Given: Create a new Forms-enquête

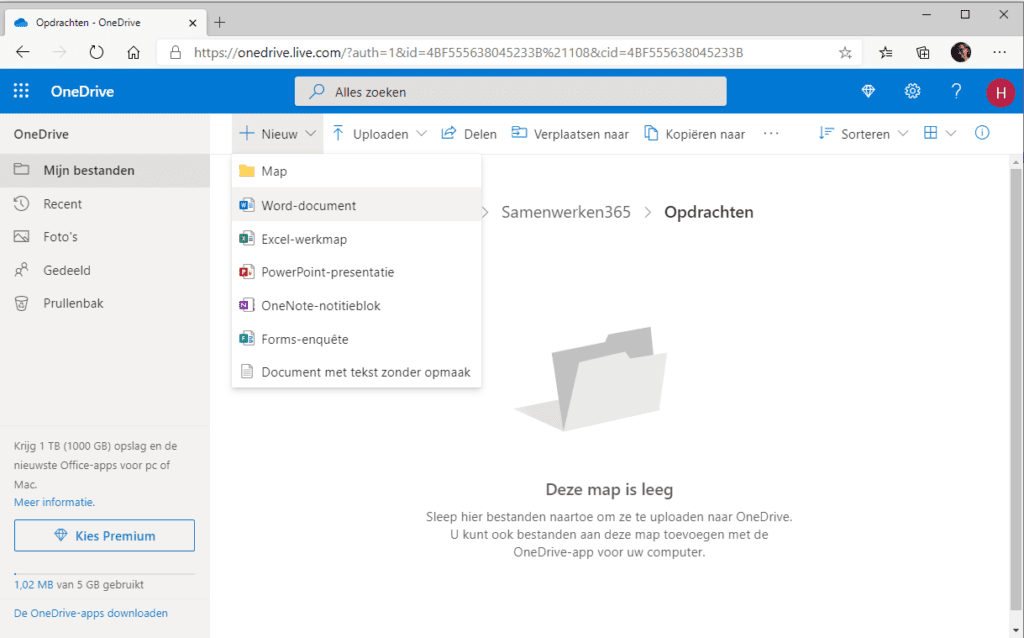Looking at the screenshot, I should [x=357, y=339].
